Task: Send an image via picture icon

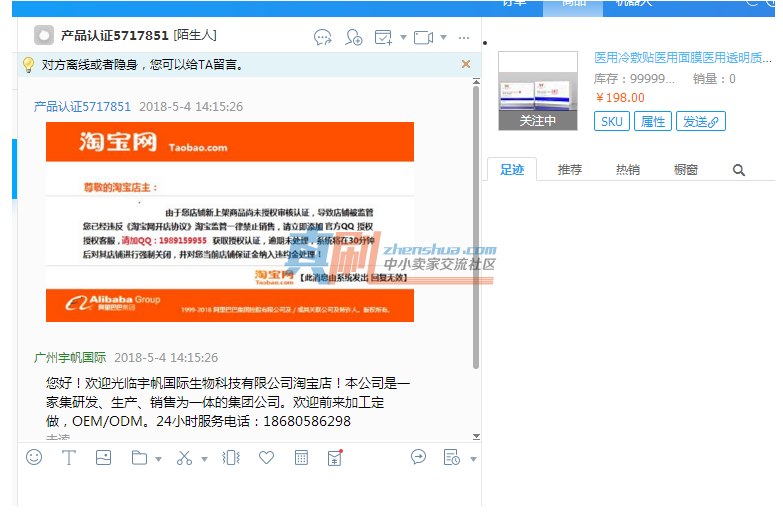Action: pos(103,458)
